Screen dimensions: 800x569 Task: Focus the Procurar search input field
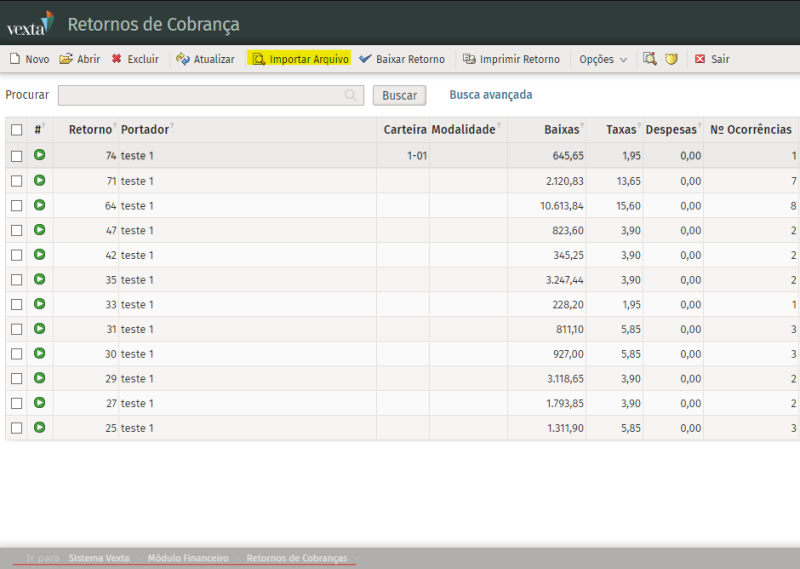pos(200,95)
